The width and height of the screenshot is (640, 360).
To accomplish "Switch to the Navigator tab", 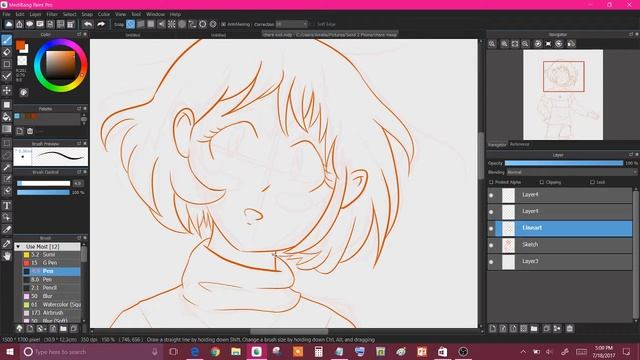I will [497, 144].
